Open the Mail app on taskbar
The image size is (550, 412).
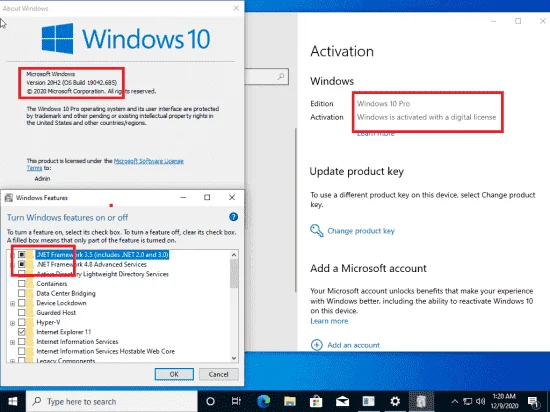pyautogui.click(x=342, y=401)
